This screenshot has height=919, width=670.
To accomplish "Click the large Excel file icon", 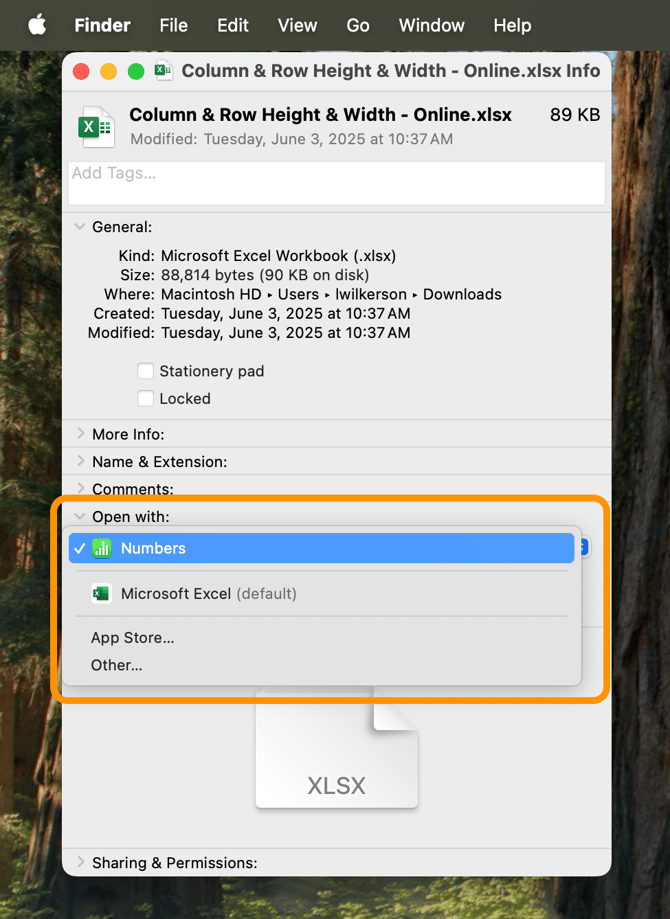I will pyautogui.click(x=96, y=127).
